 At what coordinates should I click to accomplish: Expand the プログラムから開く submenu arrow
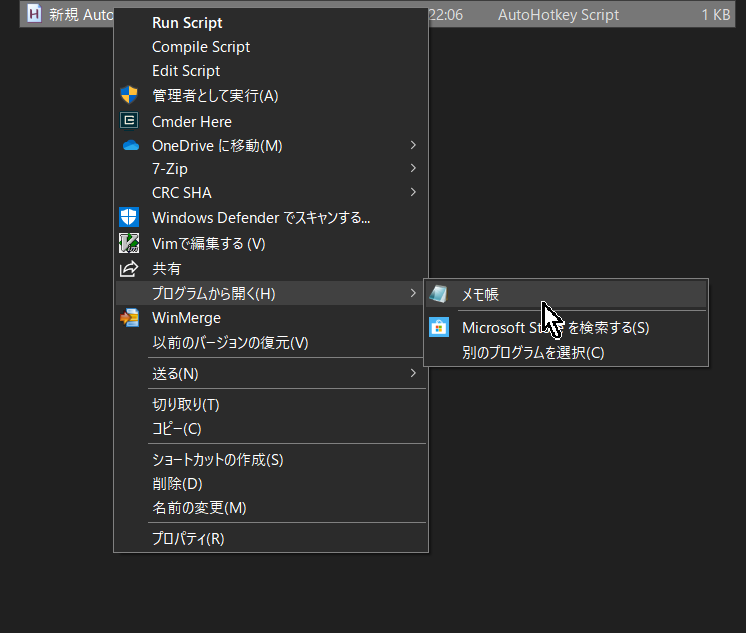point(413,293)
